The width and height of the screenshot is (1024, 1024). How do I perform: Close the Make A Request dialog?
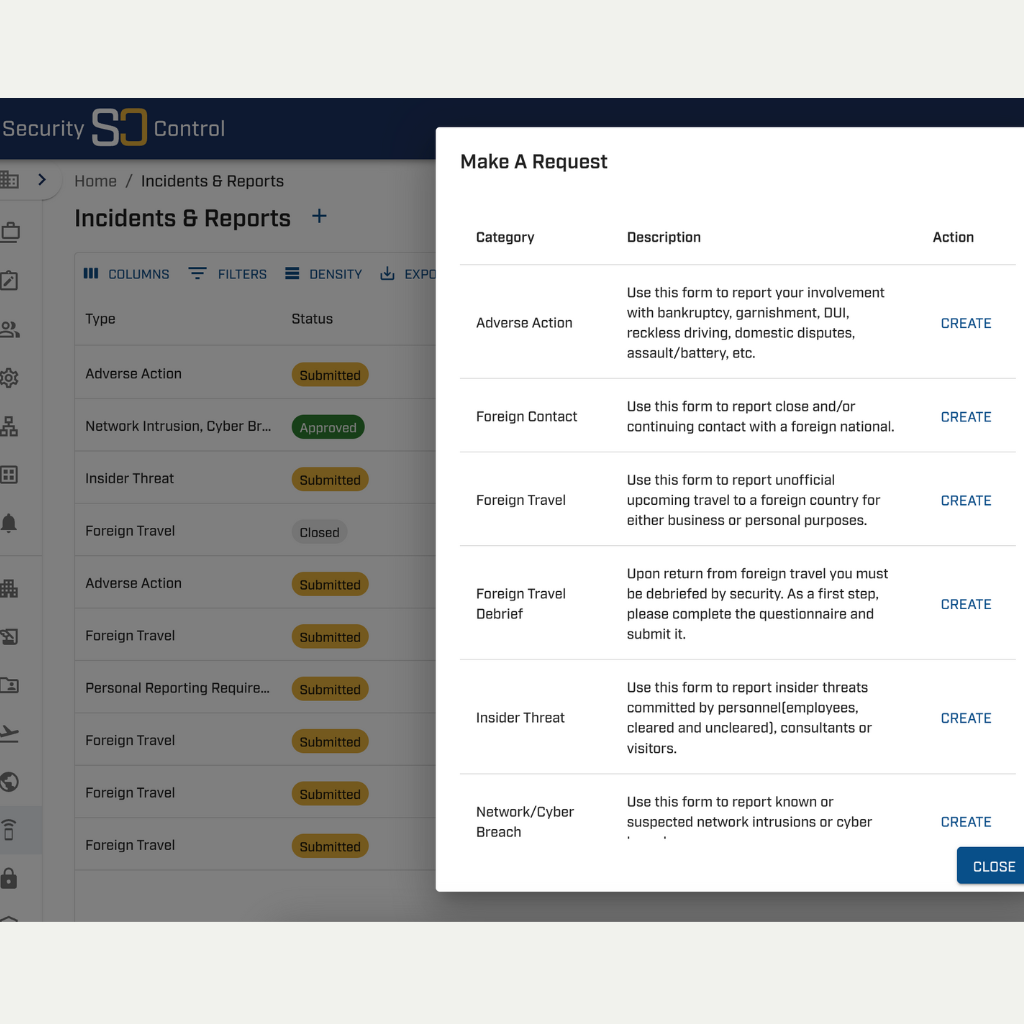[x=992, y=867]
